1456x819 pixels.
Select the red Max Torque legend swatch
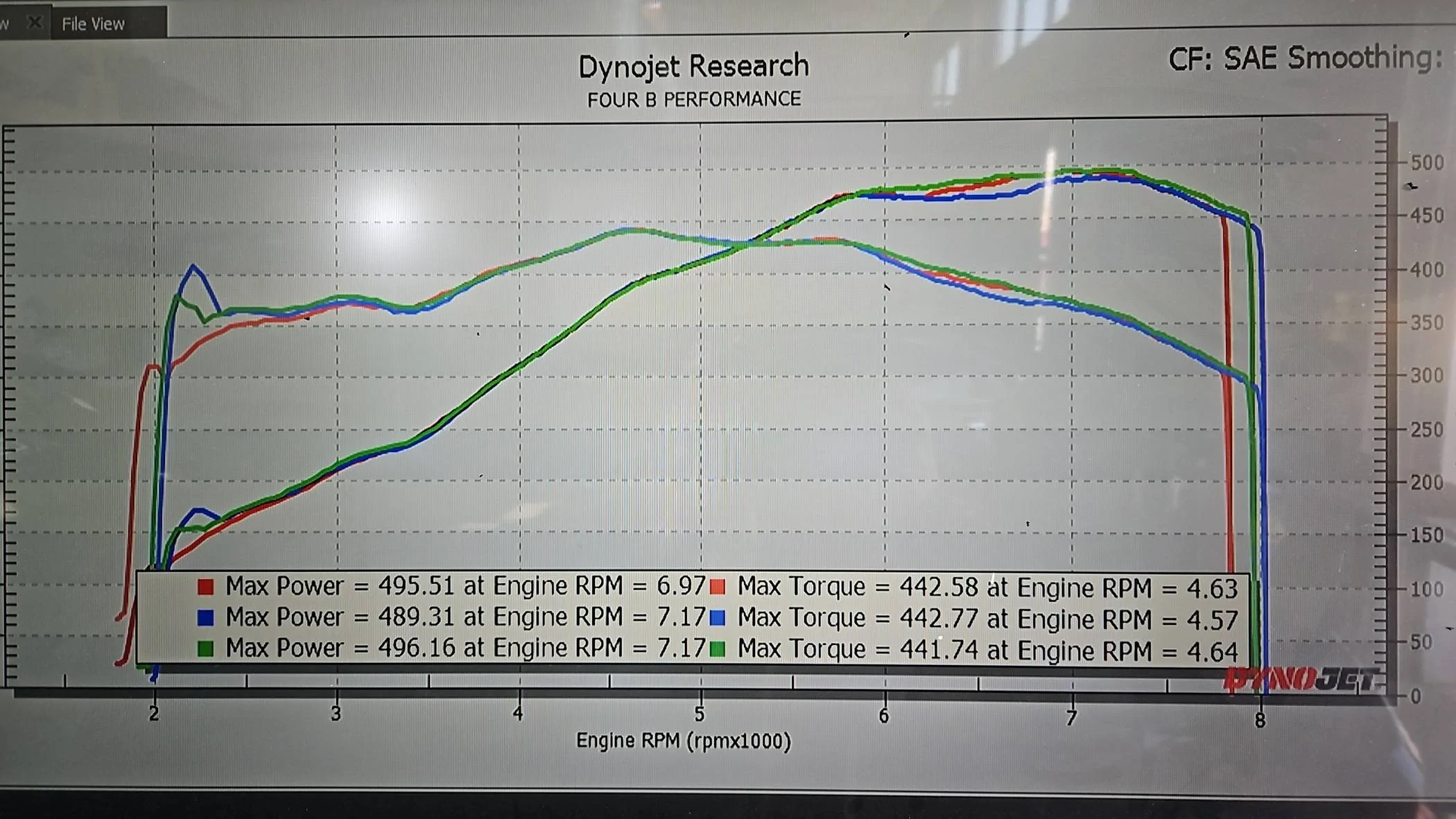point(718,587)
